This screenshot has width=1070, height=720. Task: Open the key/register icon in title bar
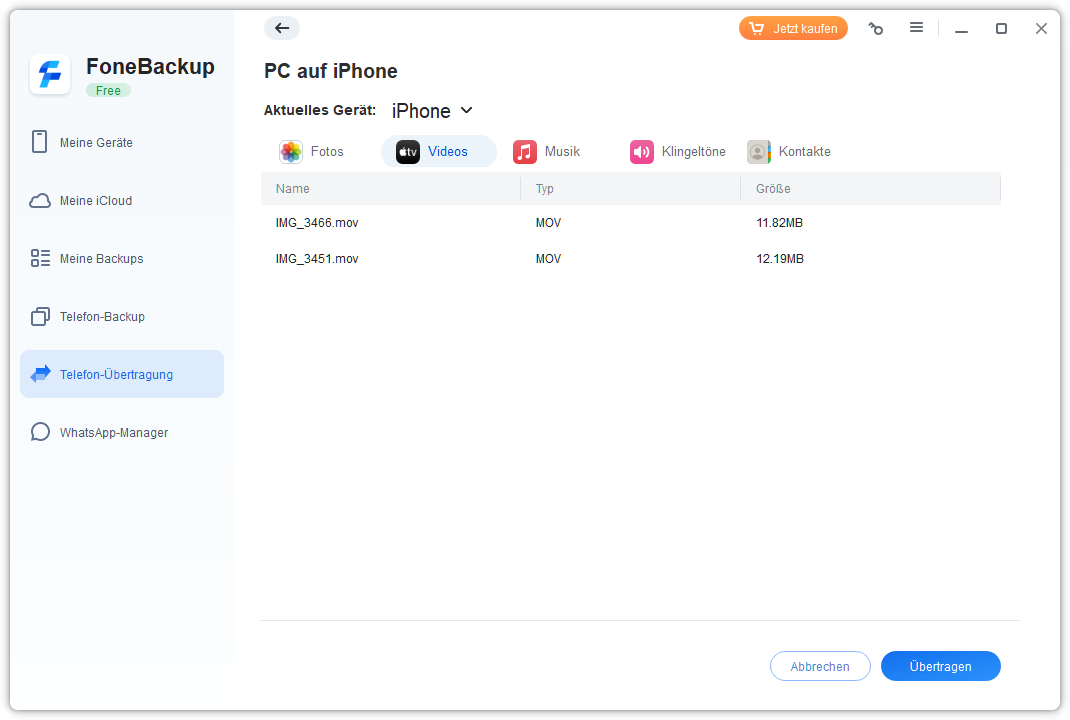click(876, 29)
